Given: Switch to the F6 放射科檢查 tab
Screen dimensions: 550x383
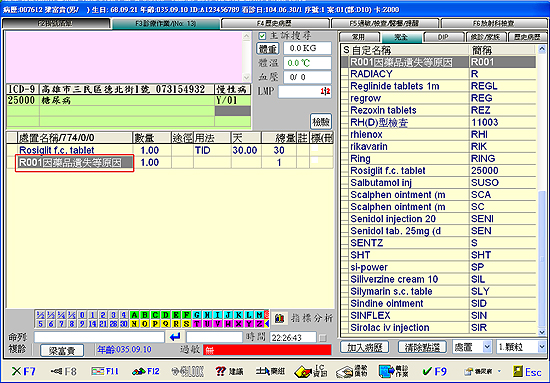Looking at the screenshot, I should [494, 23].
